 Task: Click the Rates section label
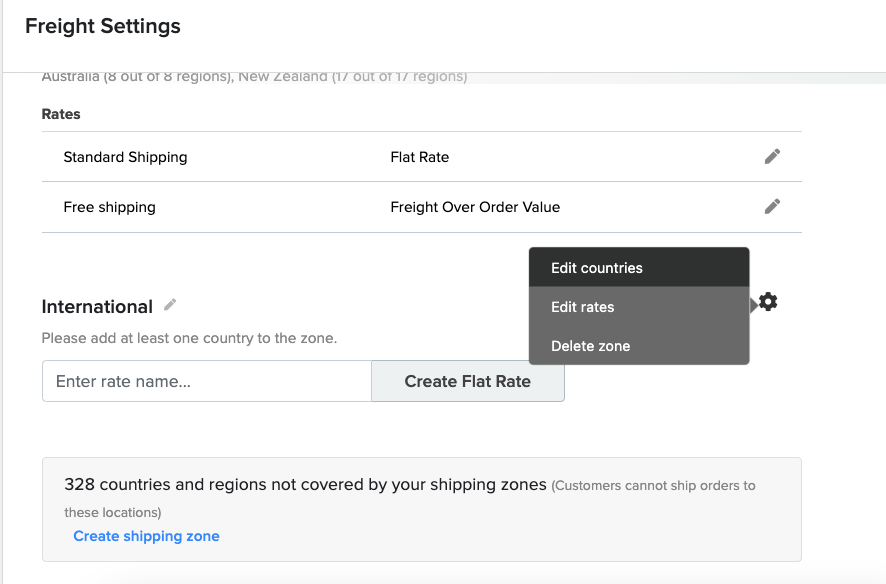pos(61,114)
